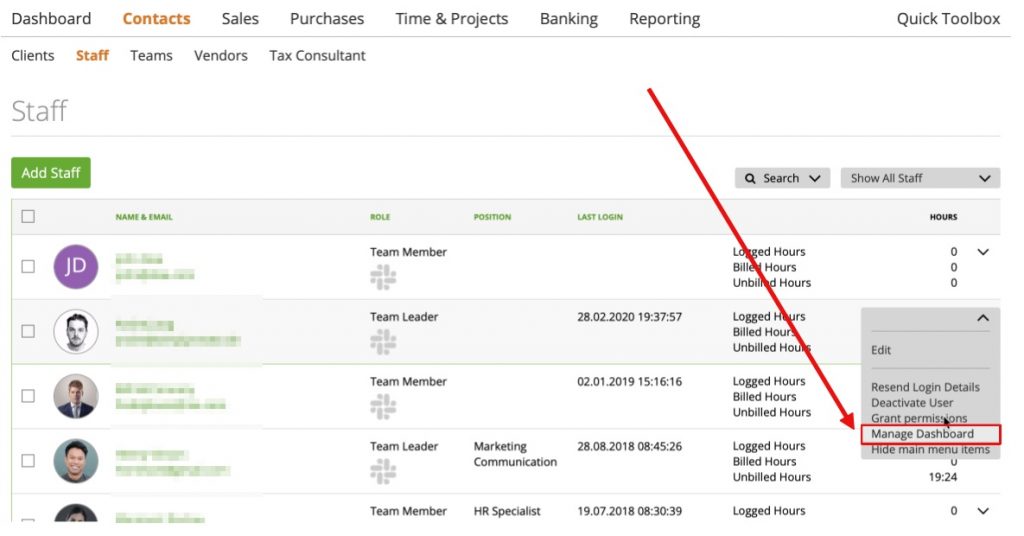This screenshot has width=1024, height=536.
Task: Click the Marketing Communication position cell
Action: (515, 454)
